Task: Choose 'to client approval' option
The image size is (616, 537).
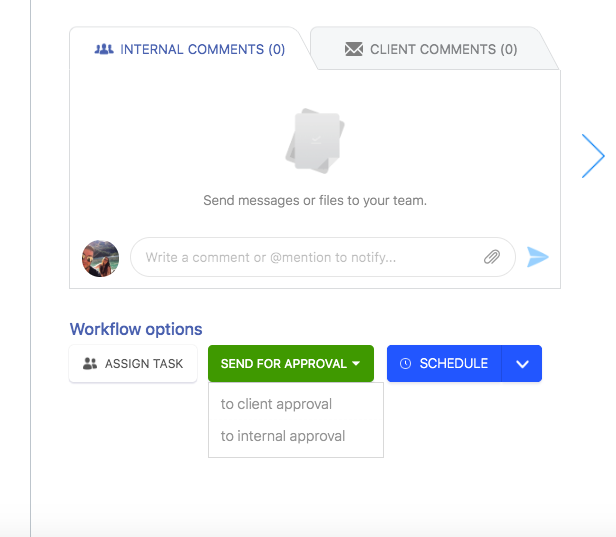Action: coord(296,404)
